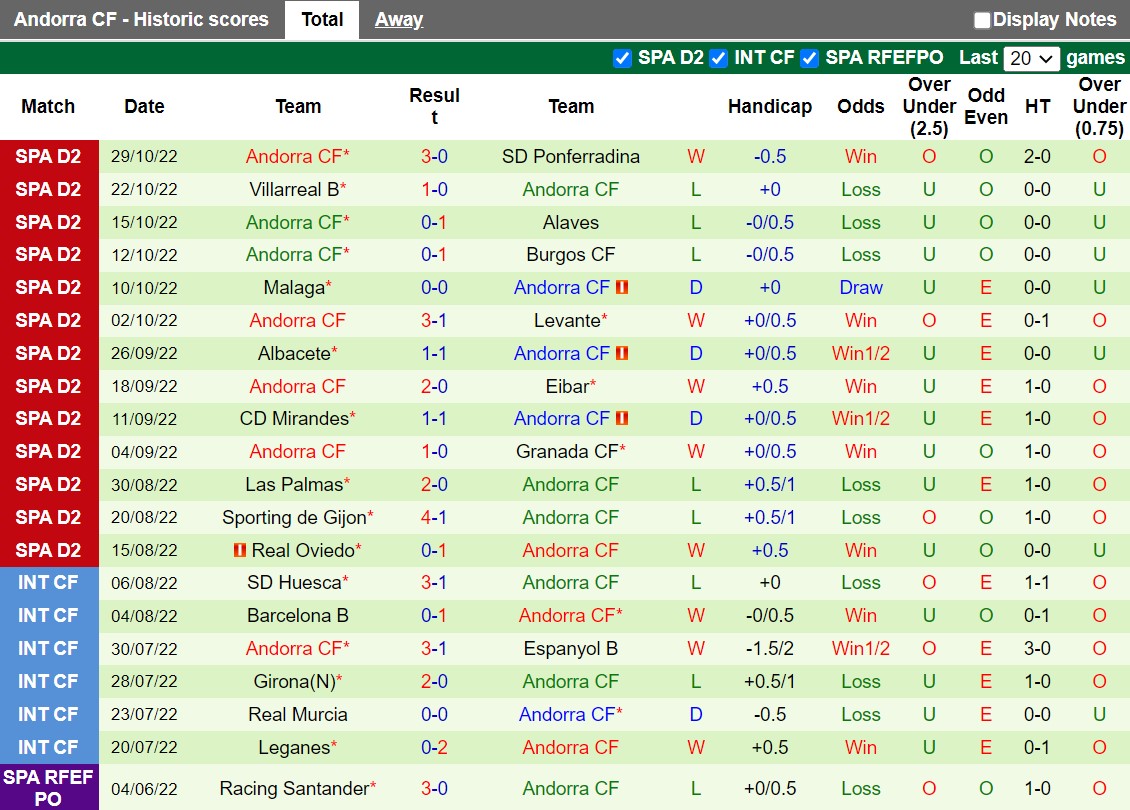Image resolution: width=1130 pixels, height=810 pixels.
Task: Open Real Murcia team link
Action: tap(298, 714)
